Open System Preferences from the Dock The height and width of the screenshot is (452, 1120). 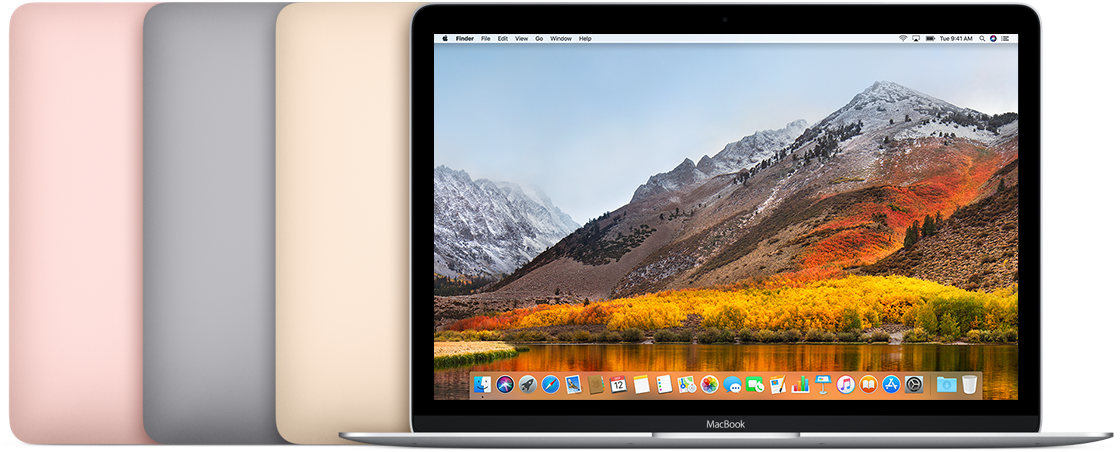[x=914, y=384]
